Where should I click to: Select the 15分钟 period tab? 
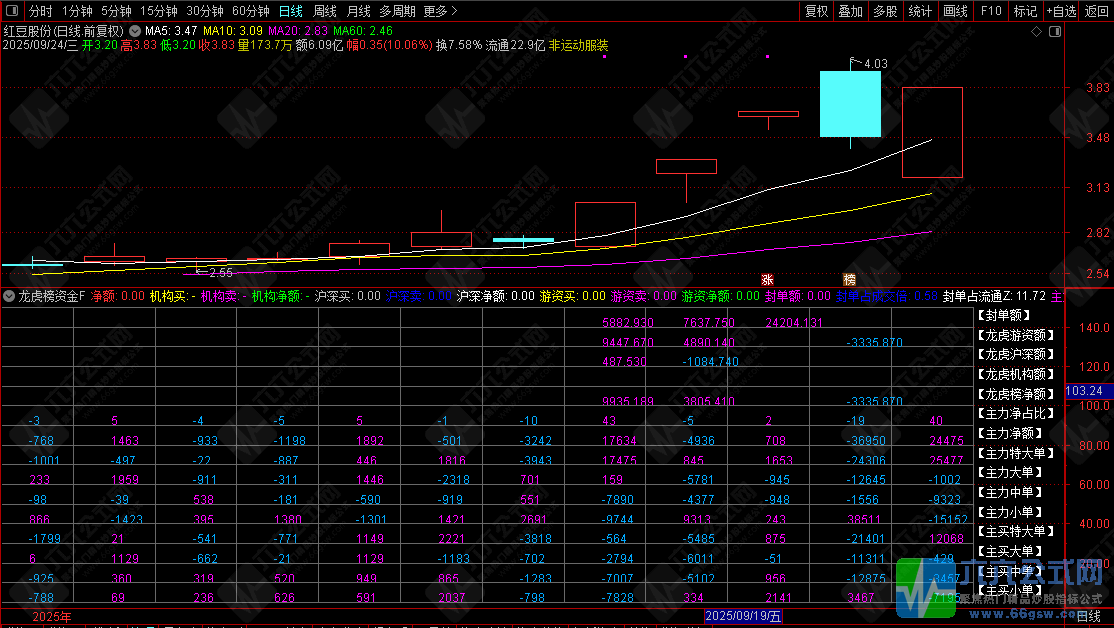pos(159,11)
